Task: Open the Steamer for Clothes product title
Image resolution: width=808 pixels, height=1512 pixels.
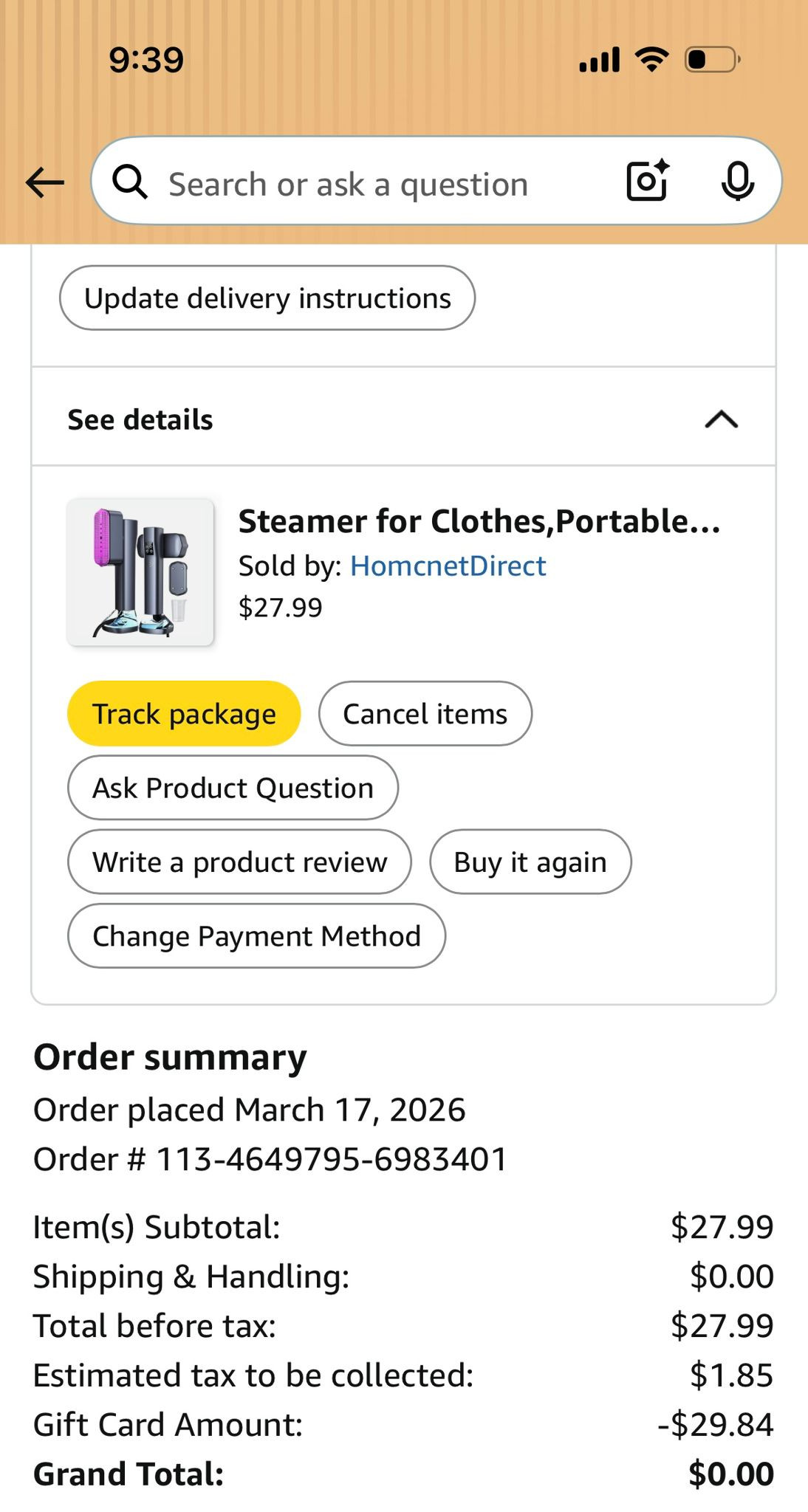Action: pyautogui.click(x=479, y=522)
